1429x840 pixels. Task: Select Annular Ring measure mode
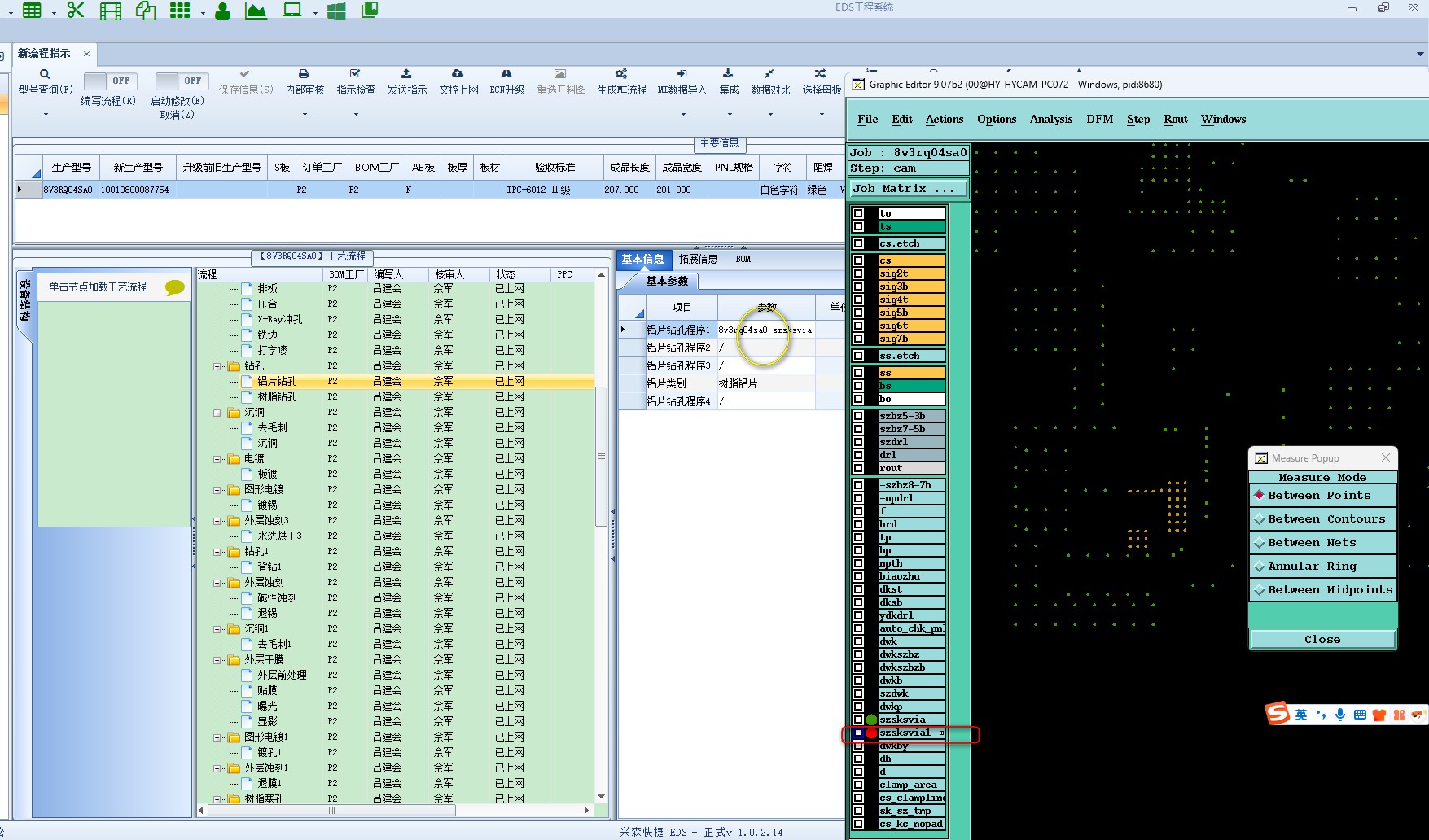tap(1322, 566)
